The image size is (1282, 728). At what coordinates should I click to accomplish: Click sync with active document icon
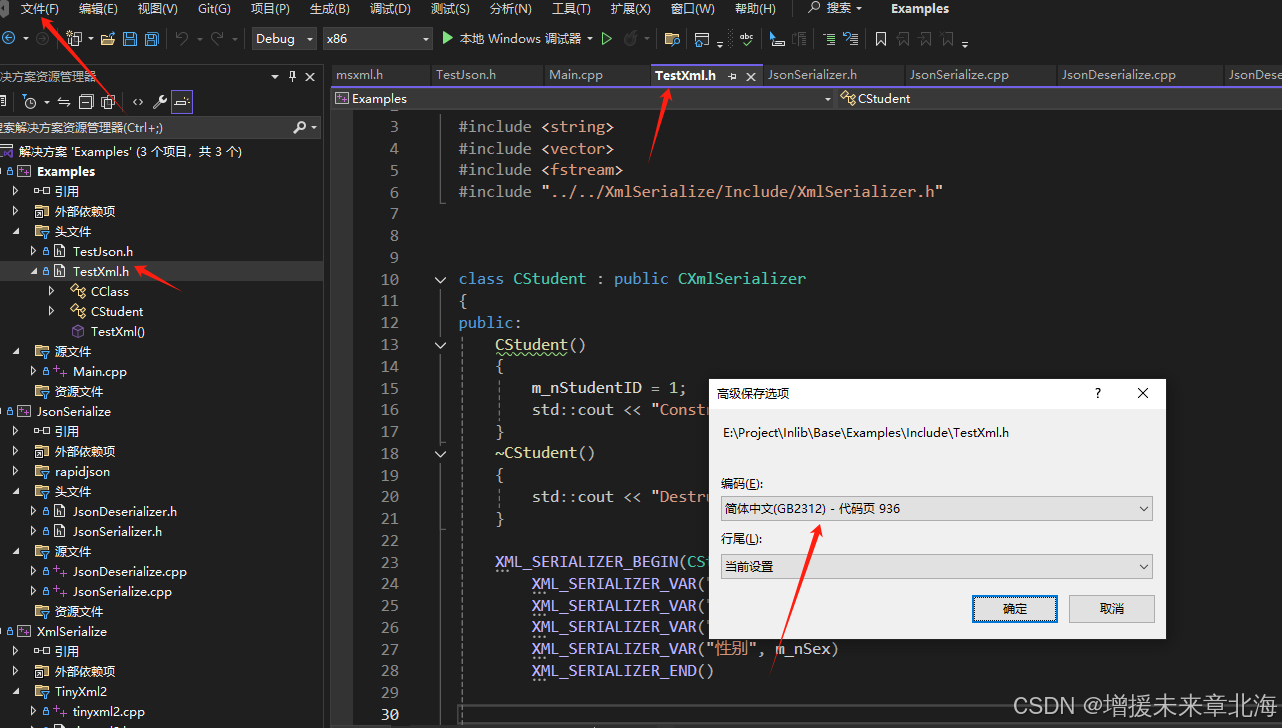[x=63, y=101]
